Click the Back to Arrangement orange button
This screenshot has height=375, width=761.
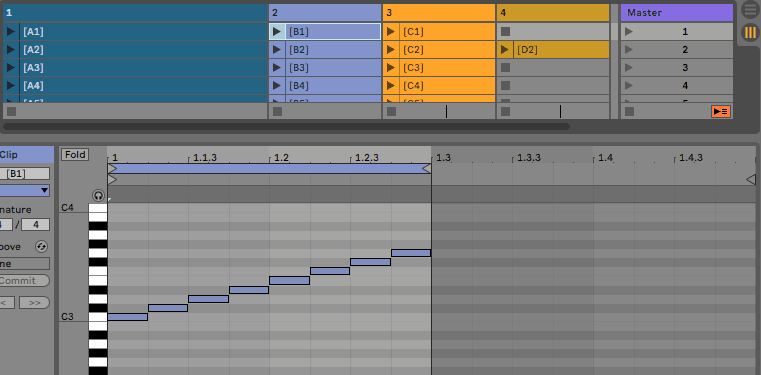[x=721, y=111]
